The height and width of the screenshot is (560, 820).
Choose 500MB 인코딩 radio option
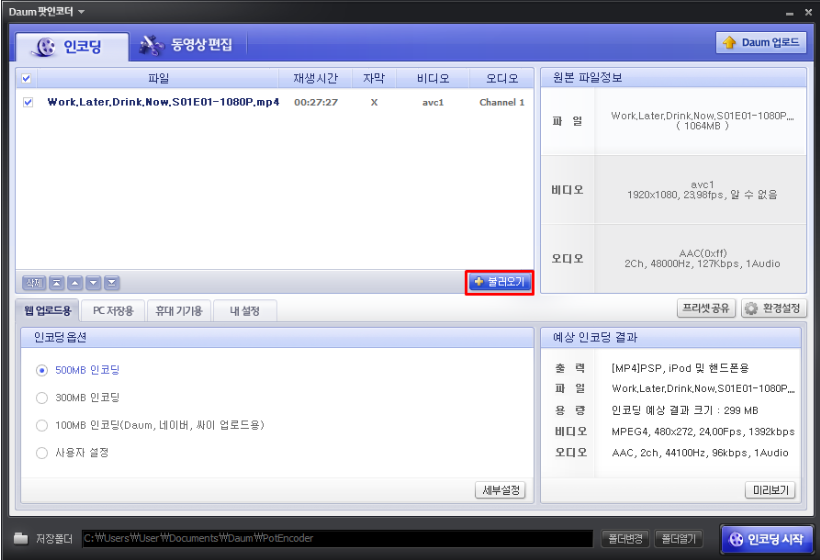(x=42, y=371)
